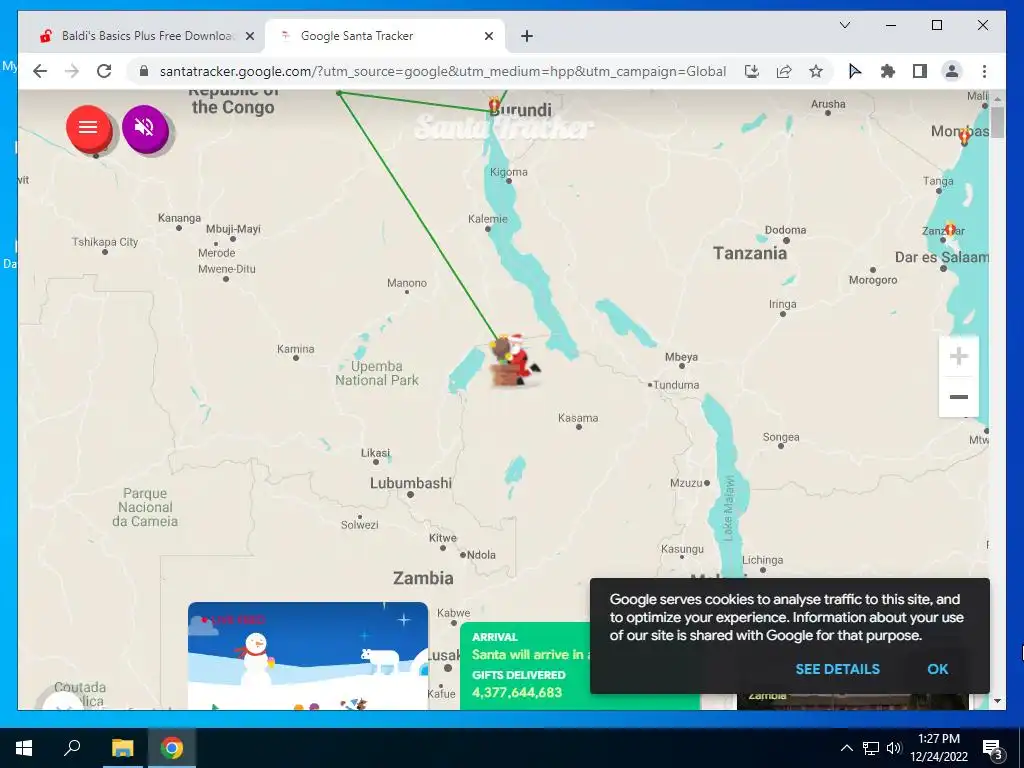
Task: Open the snowman live feed card
Action: pos(308,655)
